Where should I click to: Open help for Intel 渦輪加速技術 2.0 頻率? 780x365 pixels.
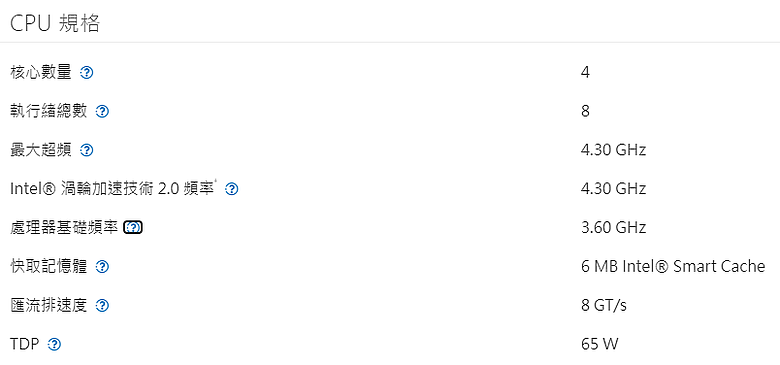(232, 189)
